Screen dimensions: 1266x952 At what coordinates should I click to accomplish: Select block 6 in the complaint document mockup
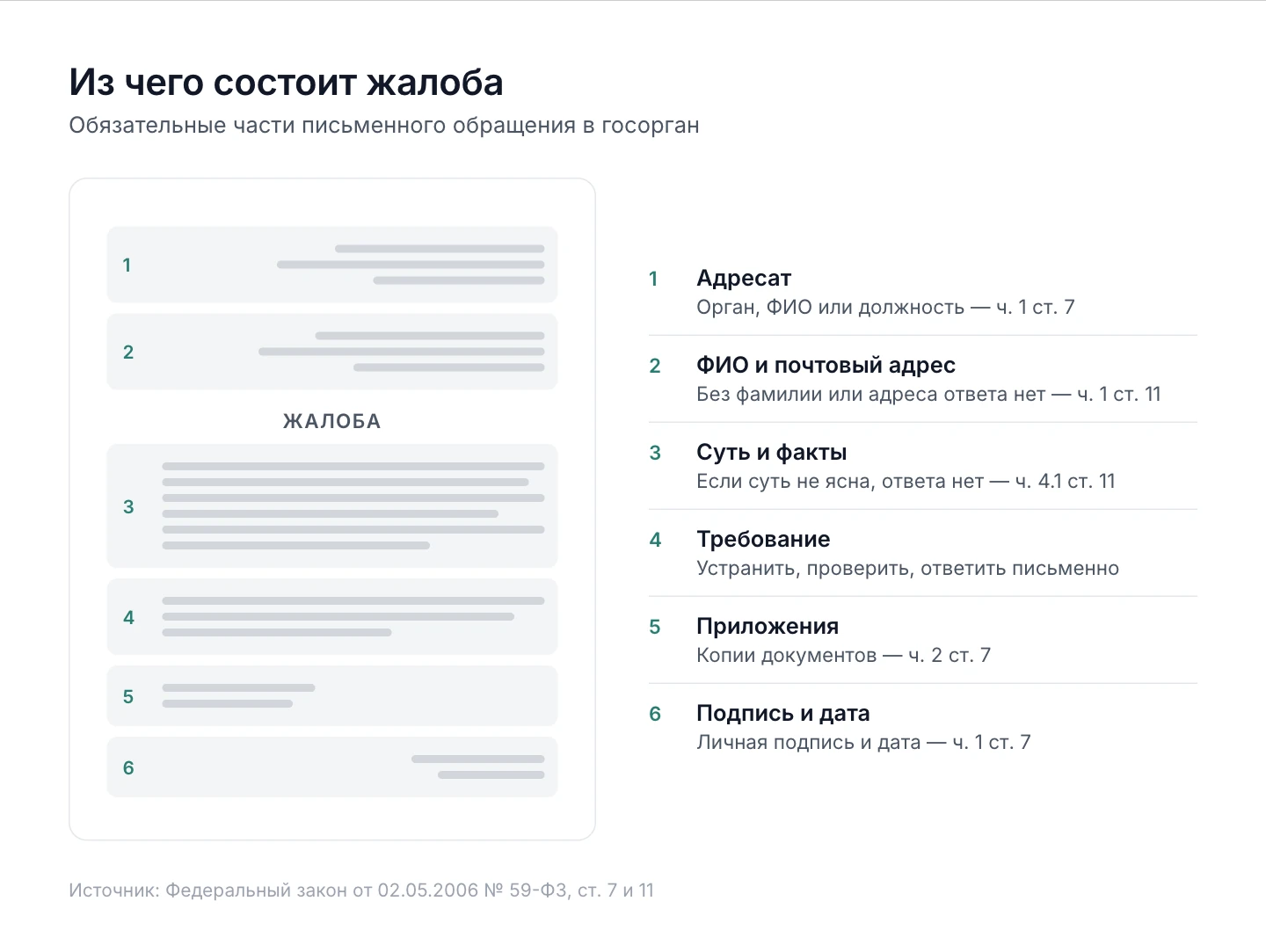(332, 767)
